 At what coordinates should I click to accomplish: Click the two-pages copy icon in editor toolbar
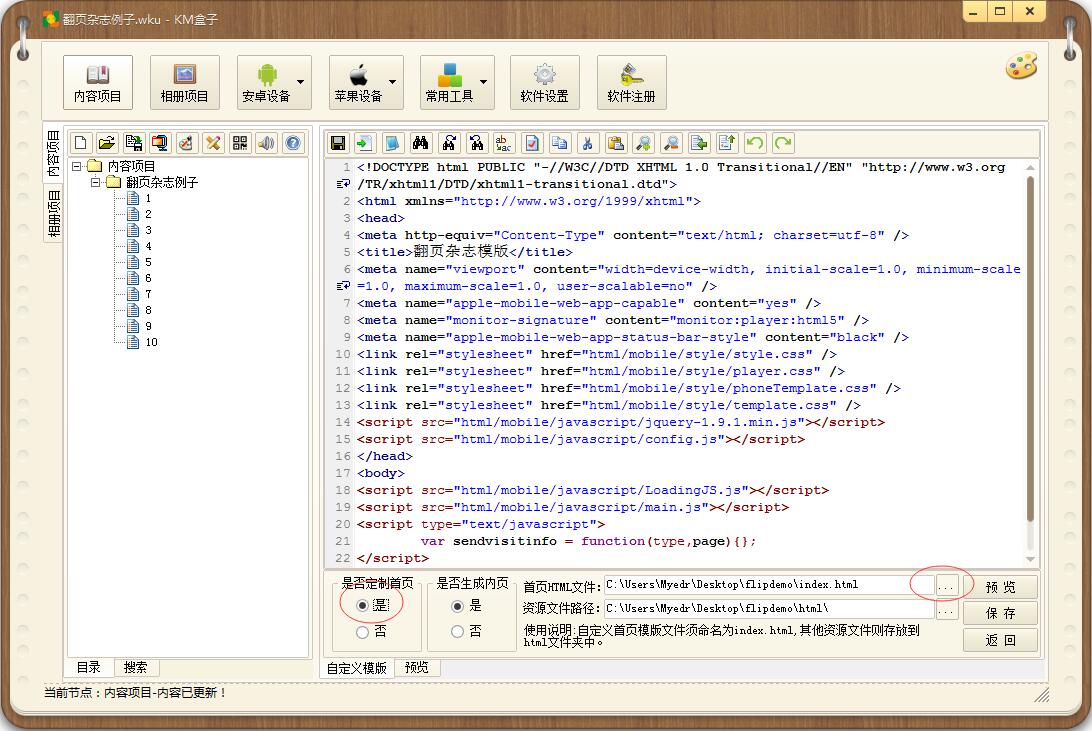559,143
